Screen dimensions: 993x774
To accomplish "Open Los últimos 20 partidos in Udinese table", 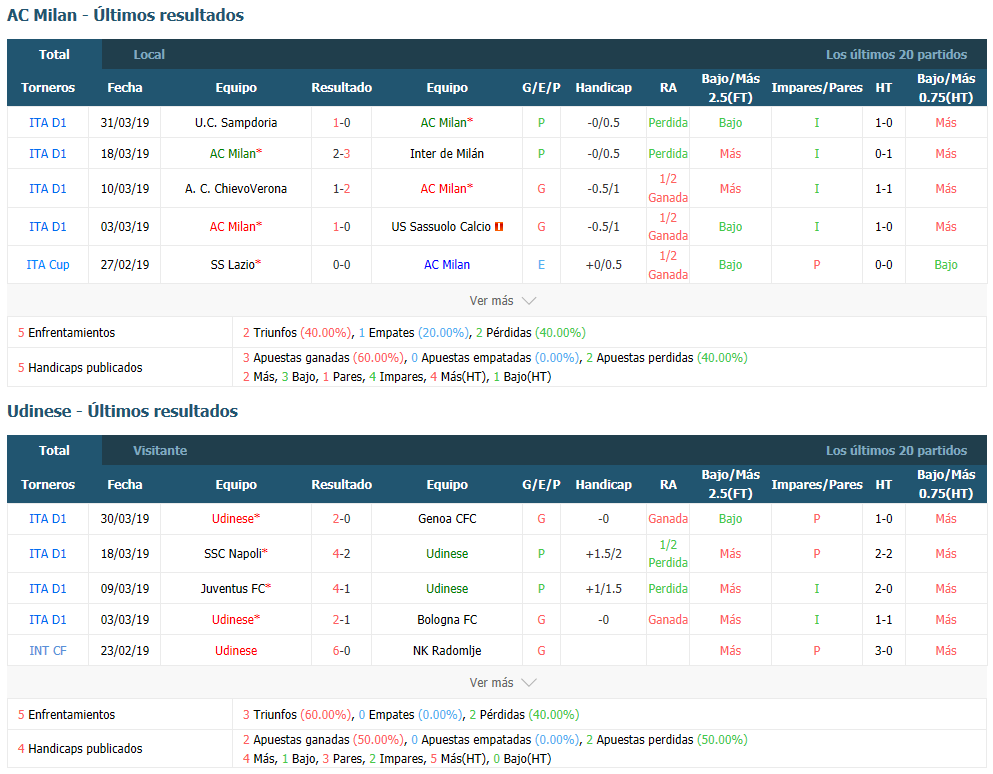I will [896, 450].
